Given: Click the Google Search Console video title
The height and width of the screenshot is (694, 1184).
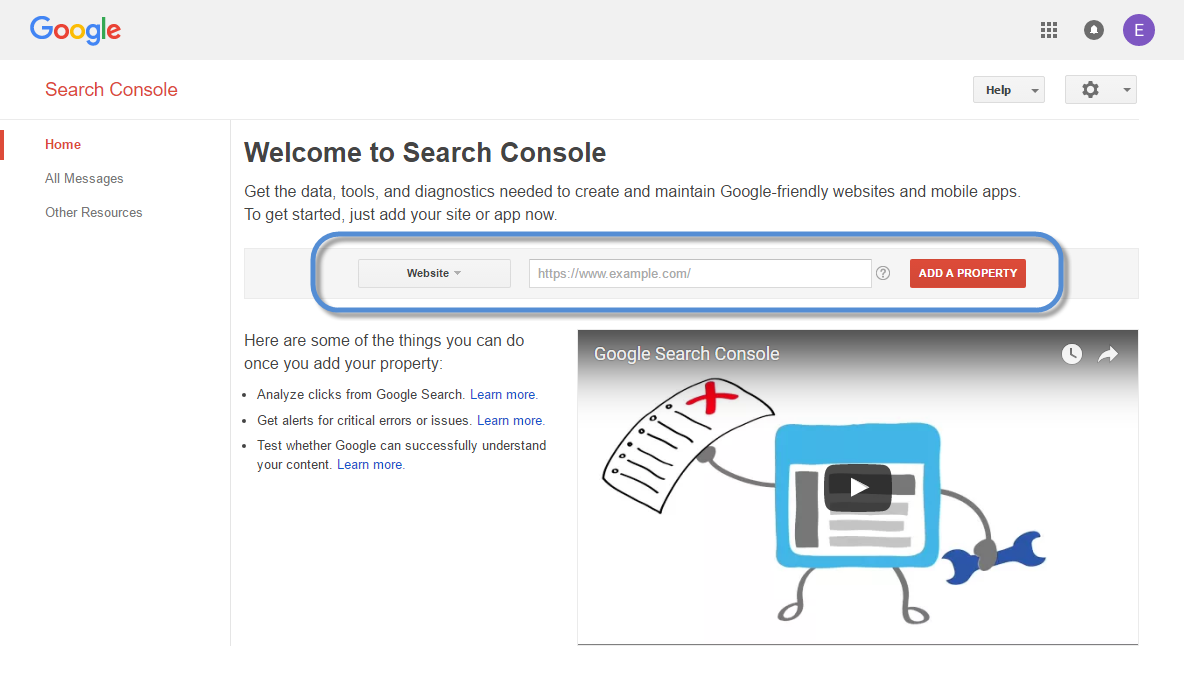Looking at the screenshot, I should point(686,354).
